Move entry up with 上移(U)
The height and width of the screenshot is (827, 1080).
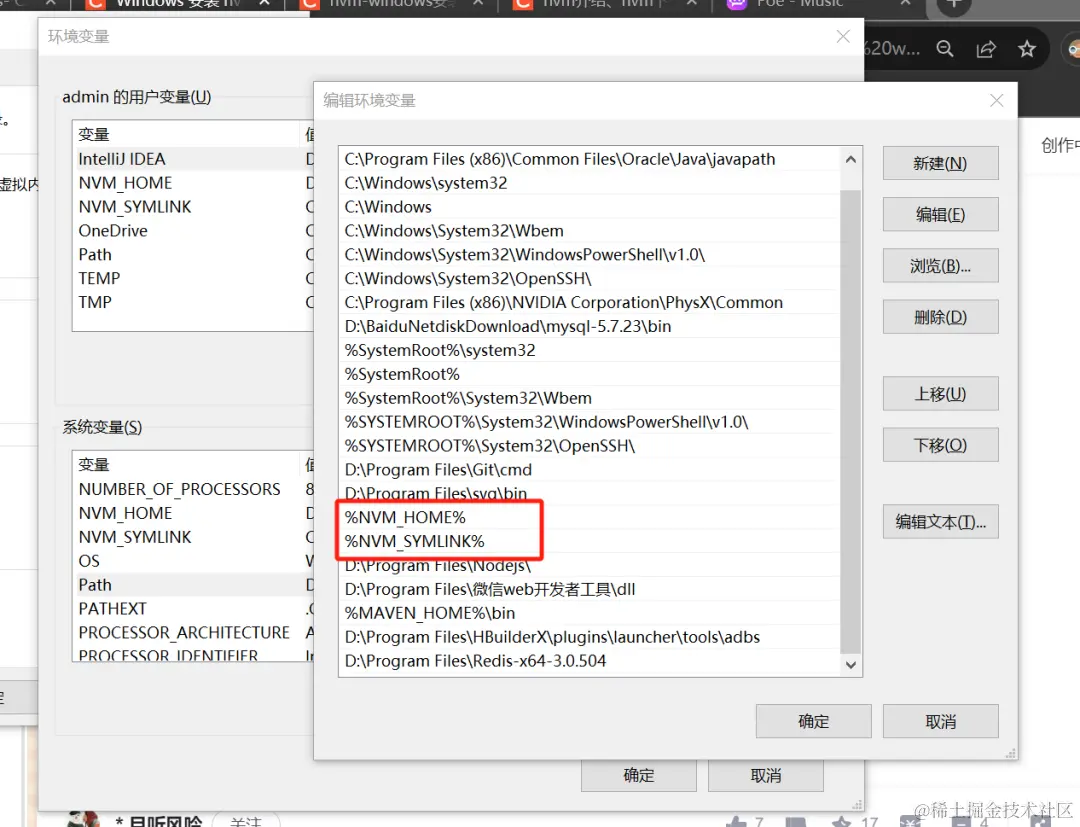[940, 394]
